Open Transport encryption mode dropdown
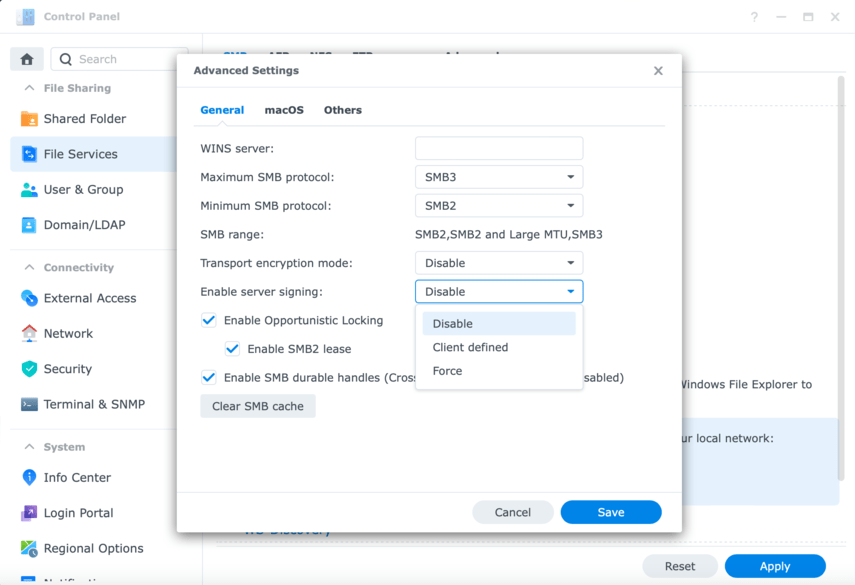This screenshot has height=585, width=855. (499, 263)
